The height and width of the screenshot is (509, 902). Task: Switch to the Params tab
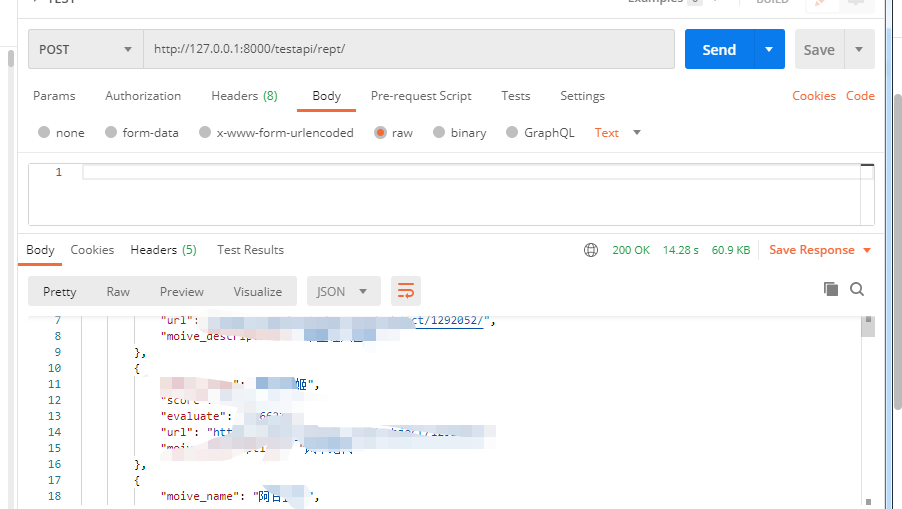54,96
